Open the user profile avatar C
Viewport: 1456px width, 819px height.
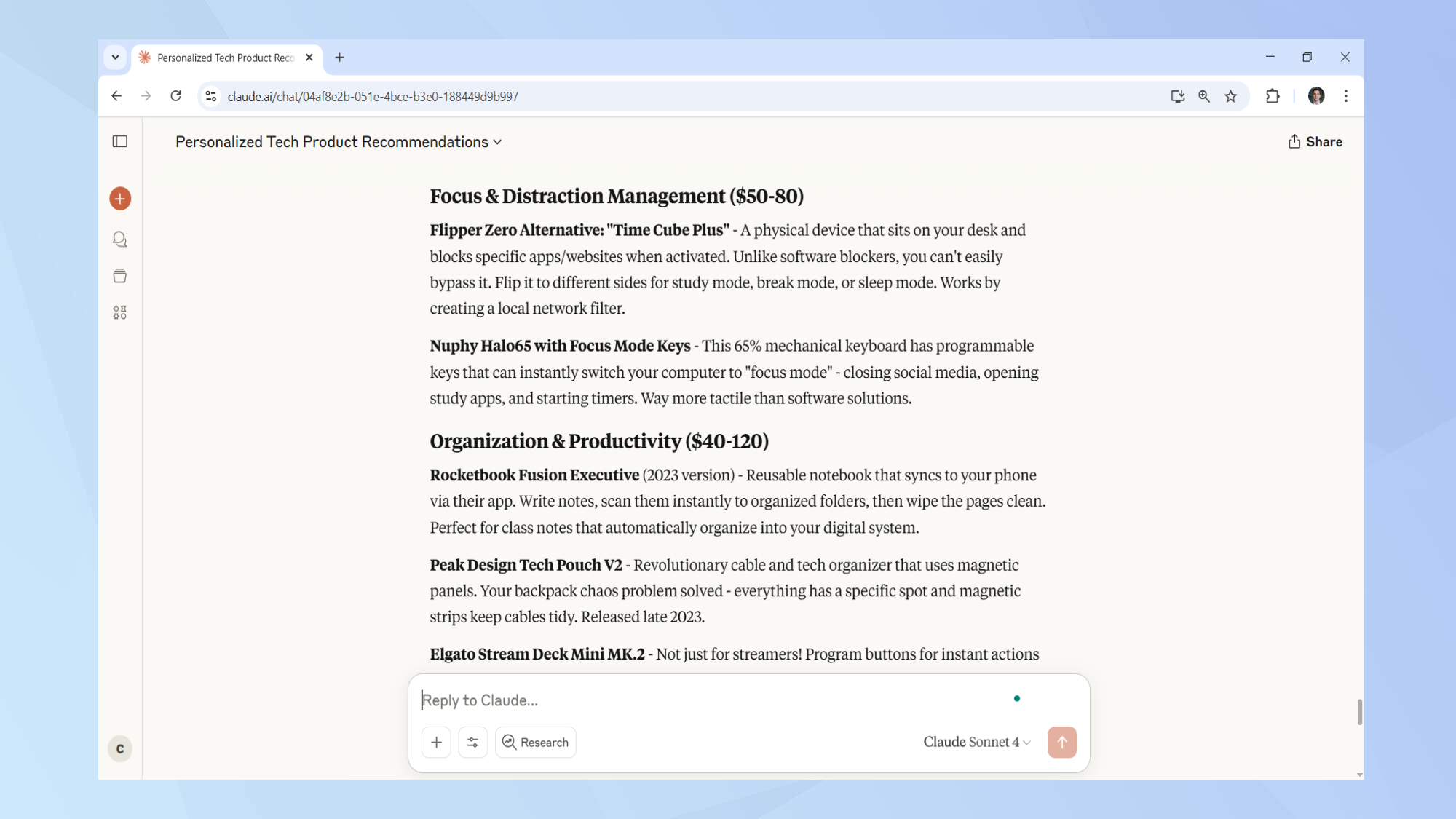click(x=120, y=748)
